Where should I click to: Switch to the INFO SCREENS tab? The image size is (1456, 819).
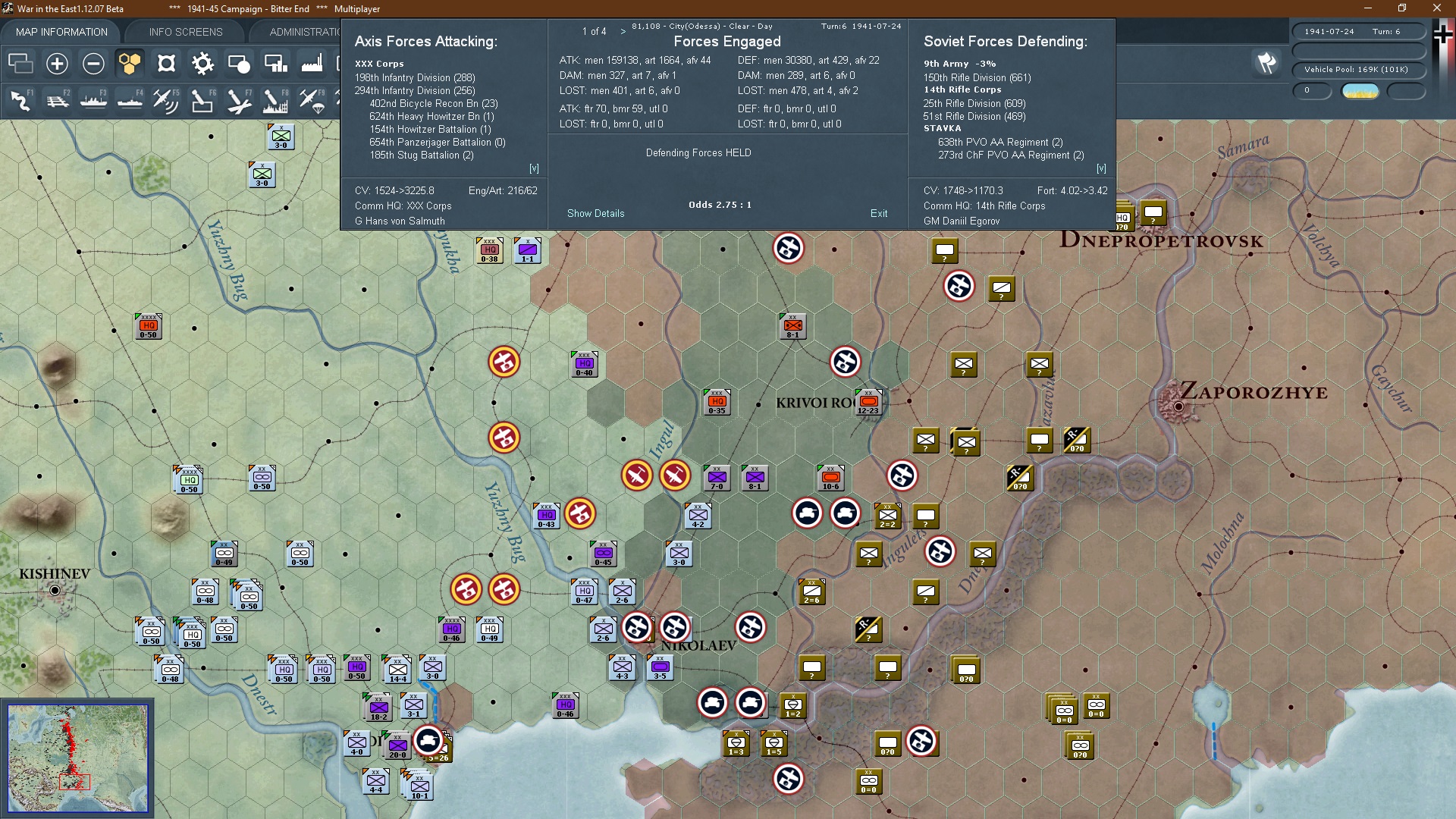click(186, 32)
